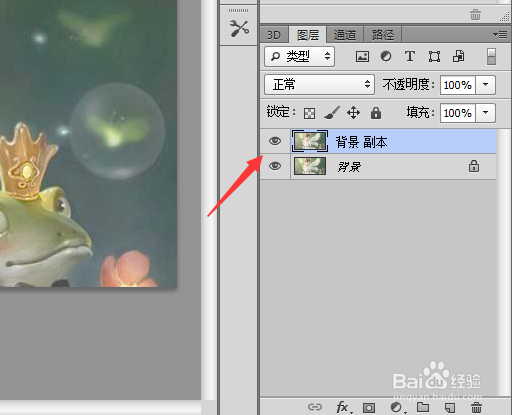This screenshot has width=512, height=415.
Task: Click the link layers icon
Action: click(315, 407)
